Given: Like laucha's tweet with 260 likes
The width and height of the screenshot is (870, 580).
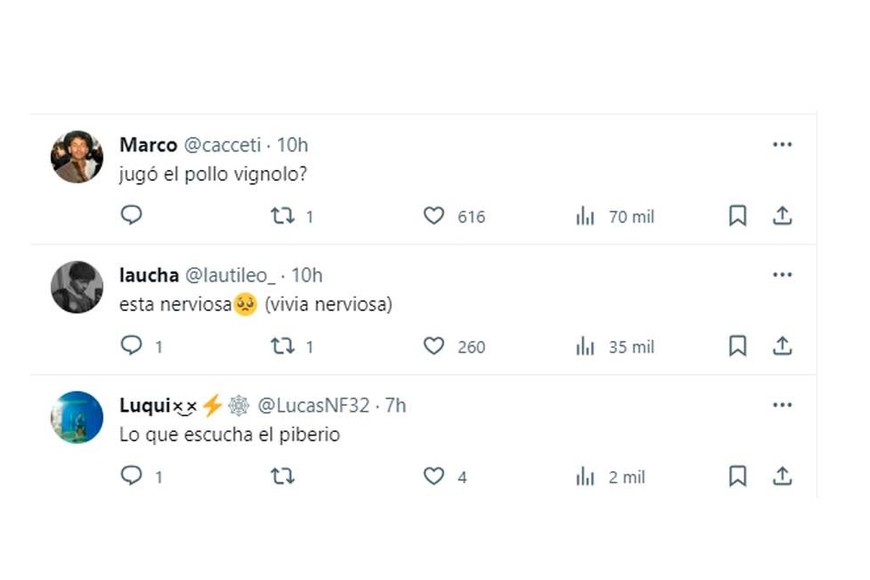Looking at the screenshot, I should coord(433,346).
